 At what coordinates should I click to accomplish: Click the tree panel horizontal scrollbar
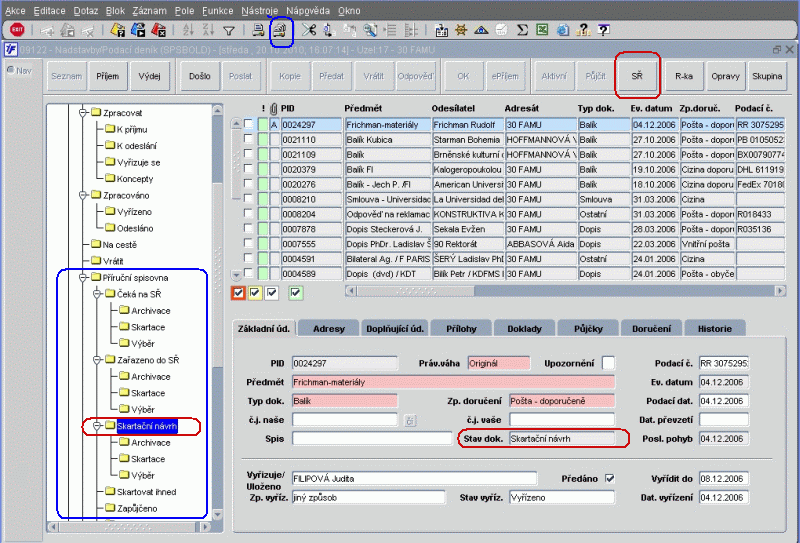coord(128,527)
